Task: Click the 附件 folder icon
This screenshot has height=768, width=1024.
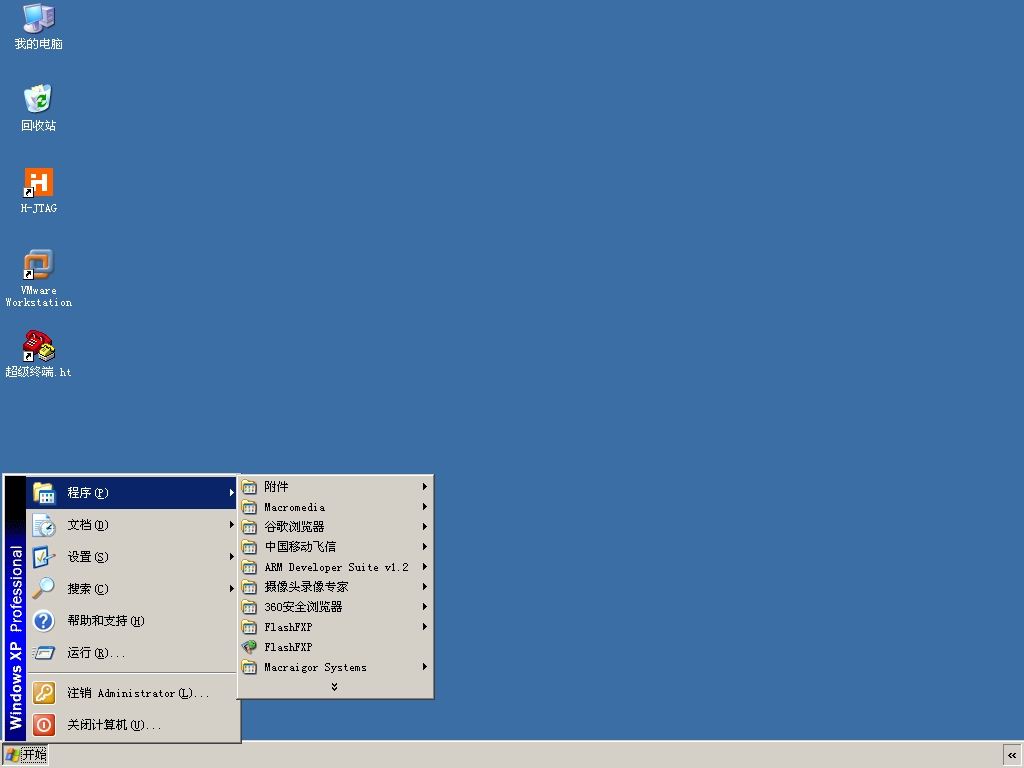Action: (249, 487)
